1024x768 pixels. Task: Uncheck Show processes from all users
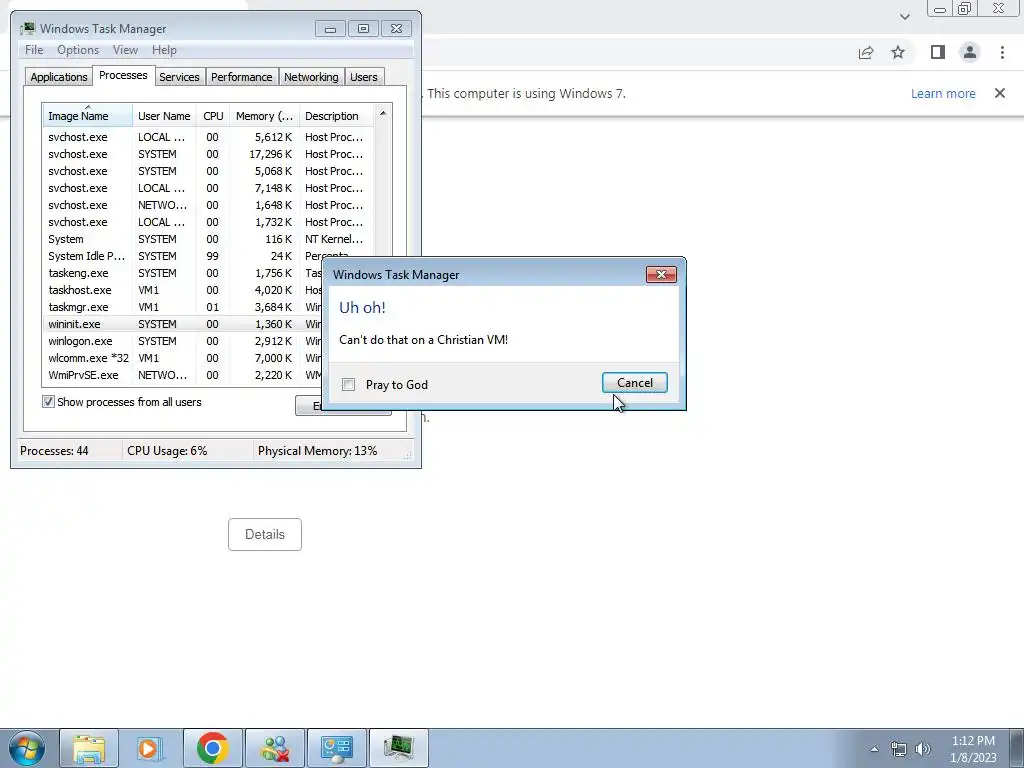(48, 402)
